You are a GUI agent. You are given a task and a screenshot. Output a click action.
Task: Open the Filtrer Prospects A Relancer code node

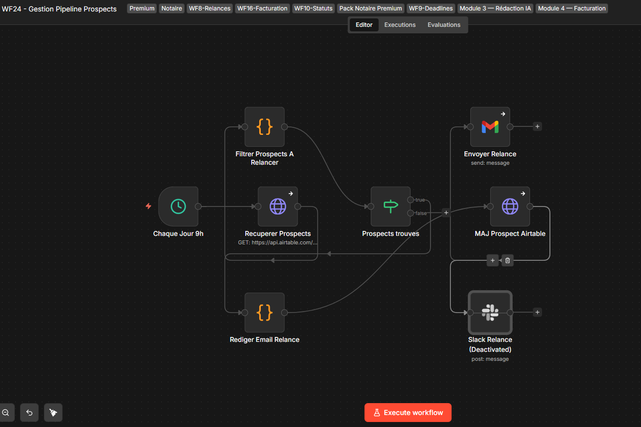264,127
